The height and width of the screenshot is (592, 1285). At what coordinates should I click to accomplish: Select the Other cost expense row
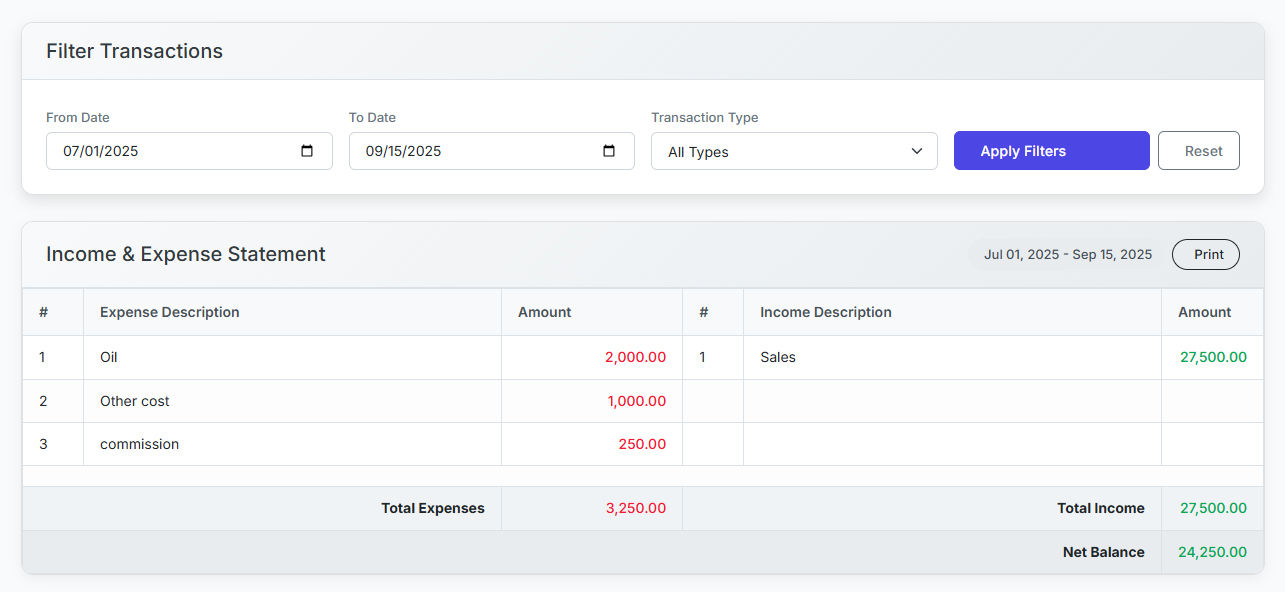[135, 401]
